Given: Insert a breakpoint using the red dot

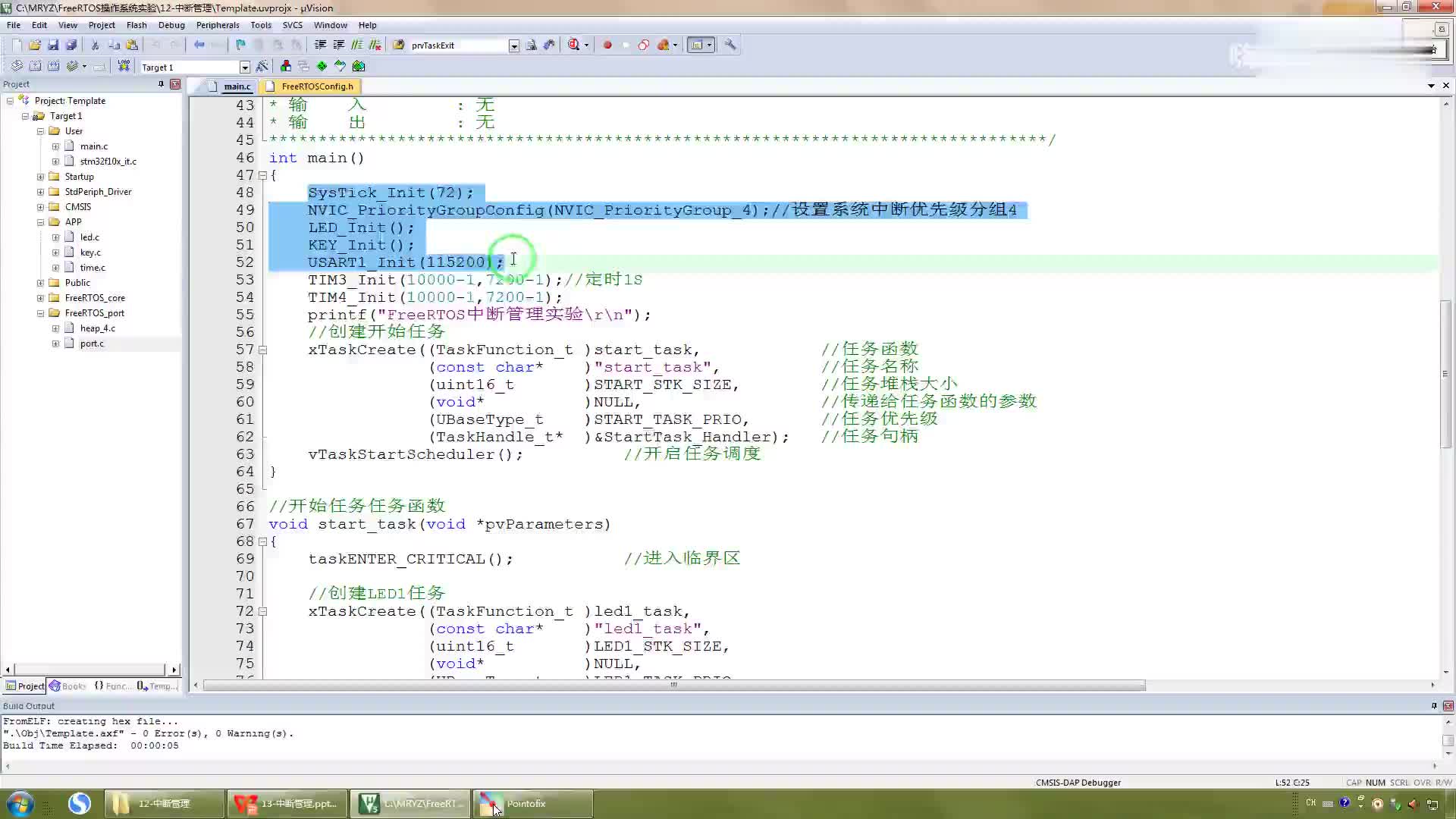Looking at the screenshot, I should click(x=607, y=45).
